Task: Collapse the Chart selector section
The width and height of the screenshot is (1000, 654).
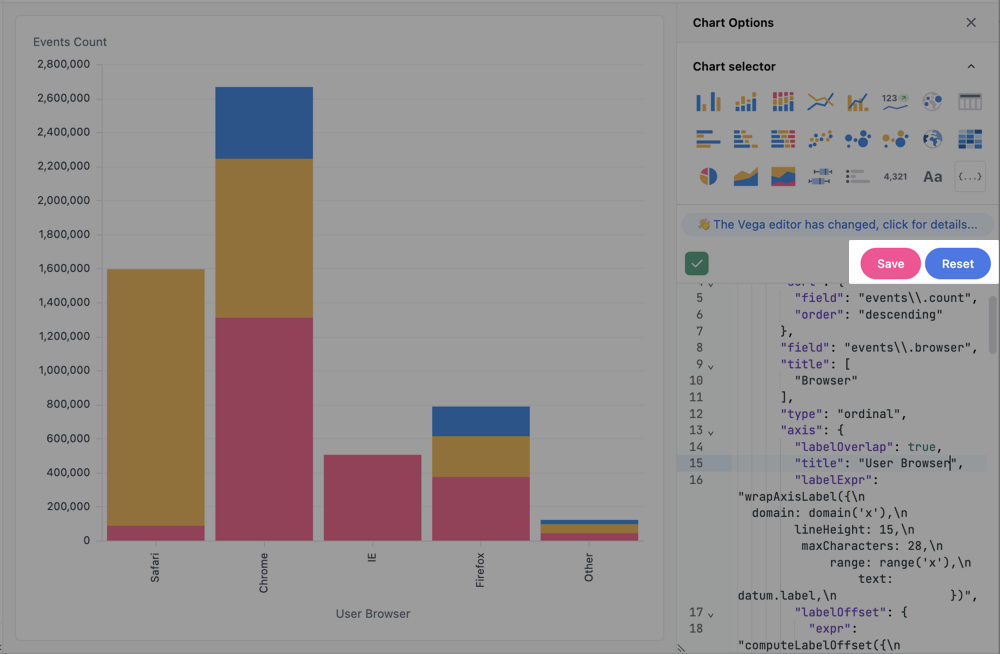Action: pos(969,66)
